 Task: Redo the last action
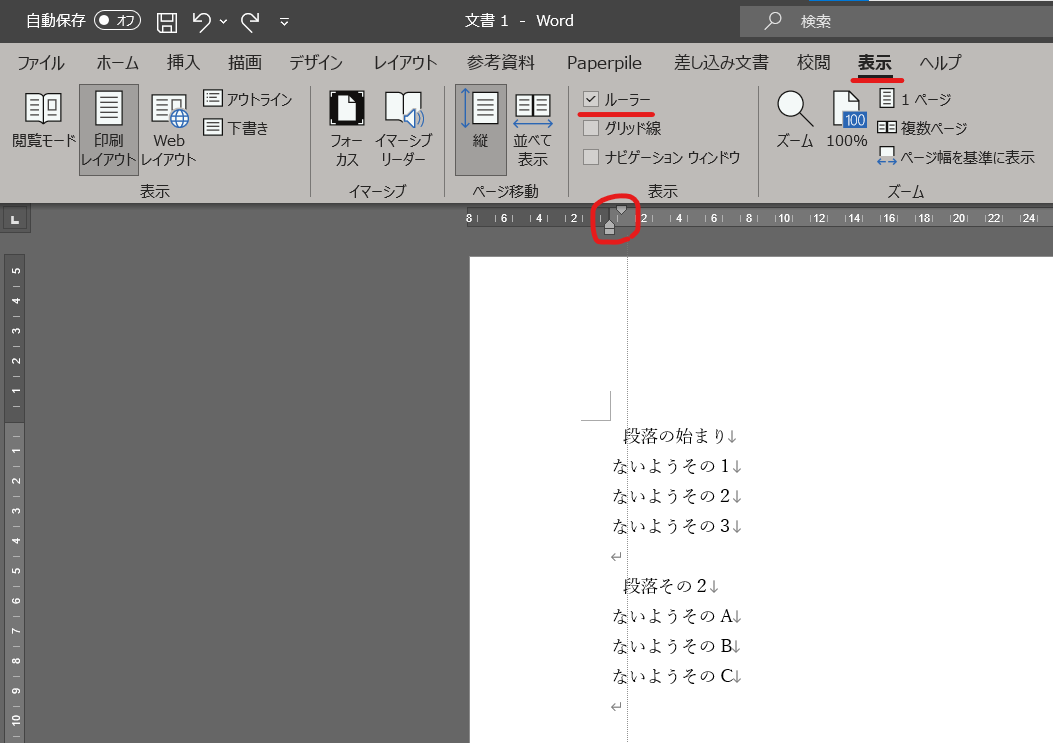click(250, 21)
